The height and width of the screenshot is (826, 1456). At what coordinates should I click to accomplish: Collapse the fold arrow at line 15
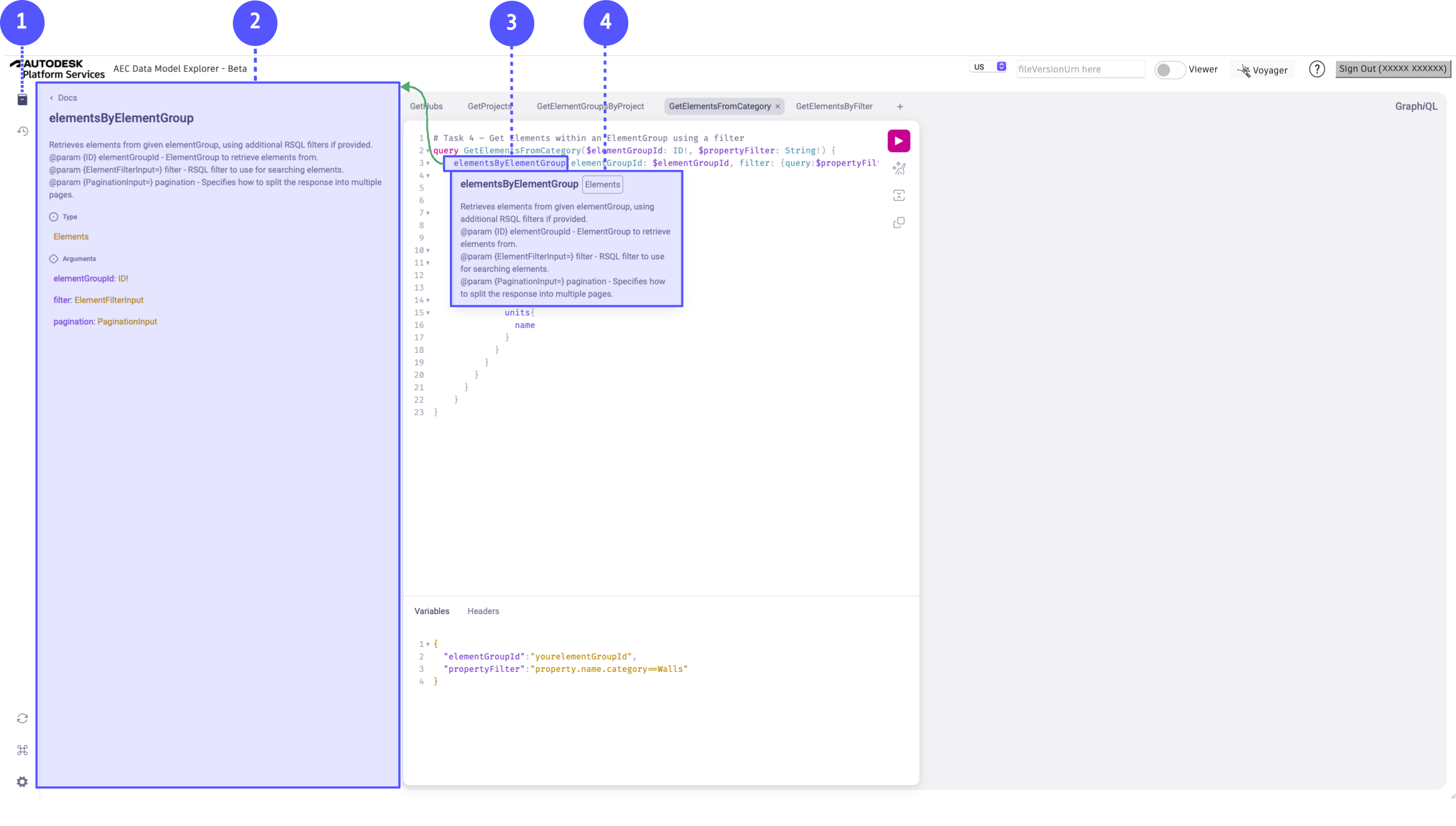coord(428,313)
